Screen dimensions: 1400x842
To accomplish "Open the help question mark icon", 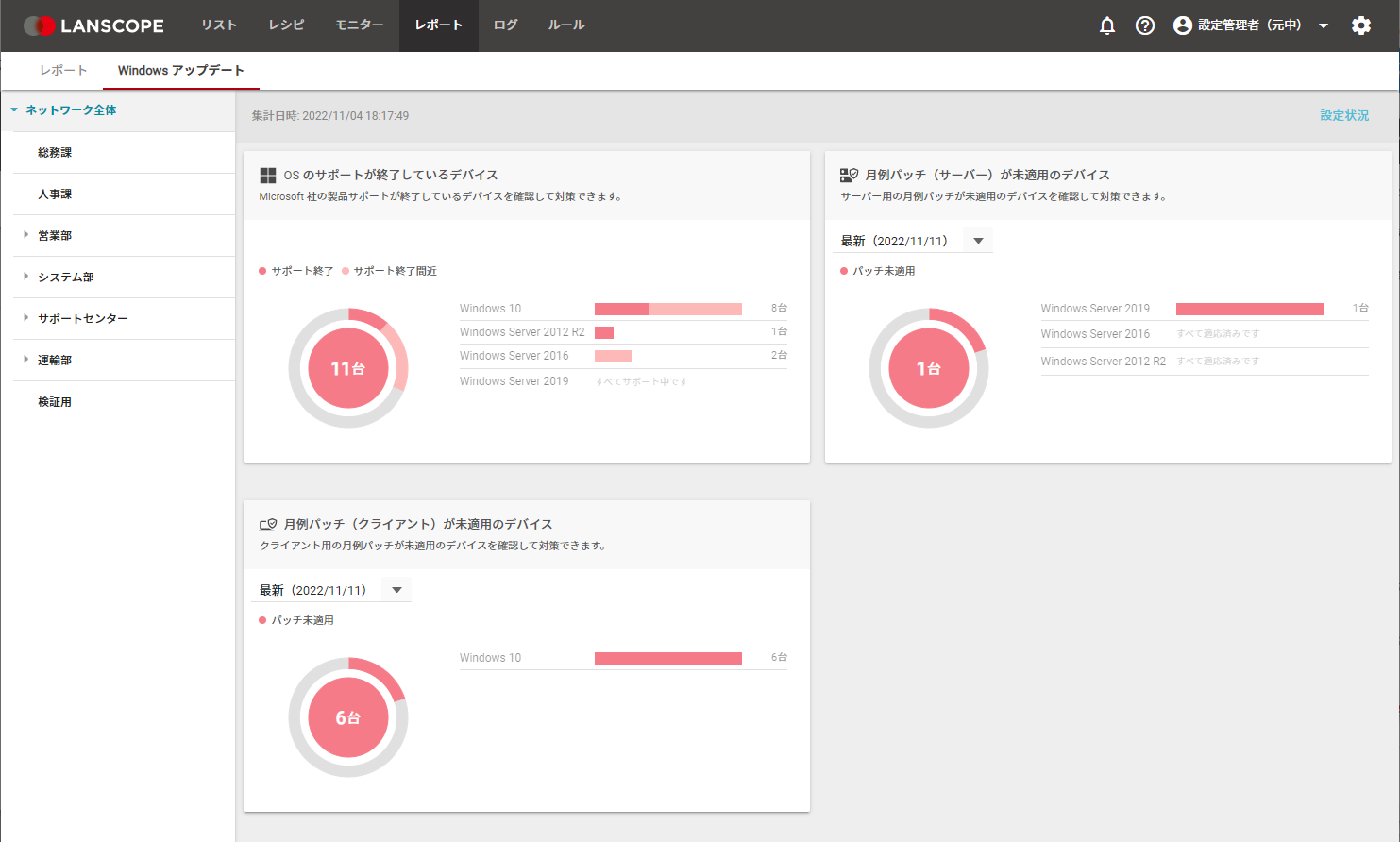I will 1145,25.
